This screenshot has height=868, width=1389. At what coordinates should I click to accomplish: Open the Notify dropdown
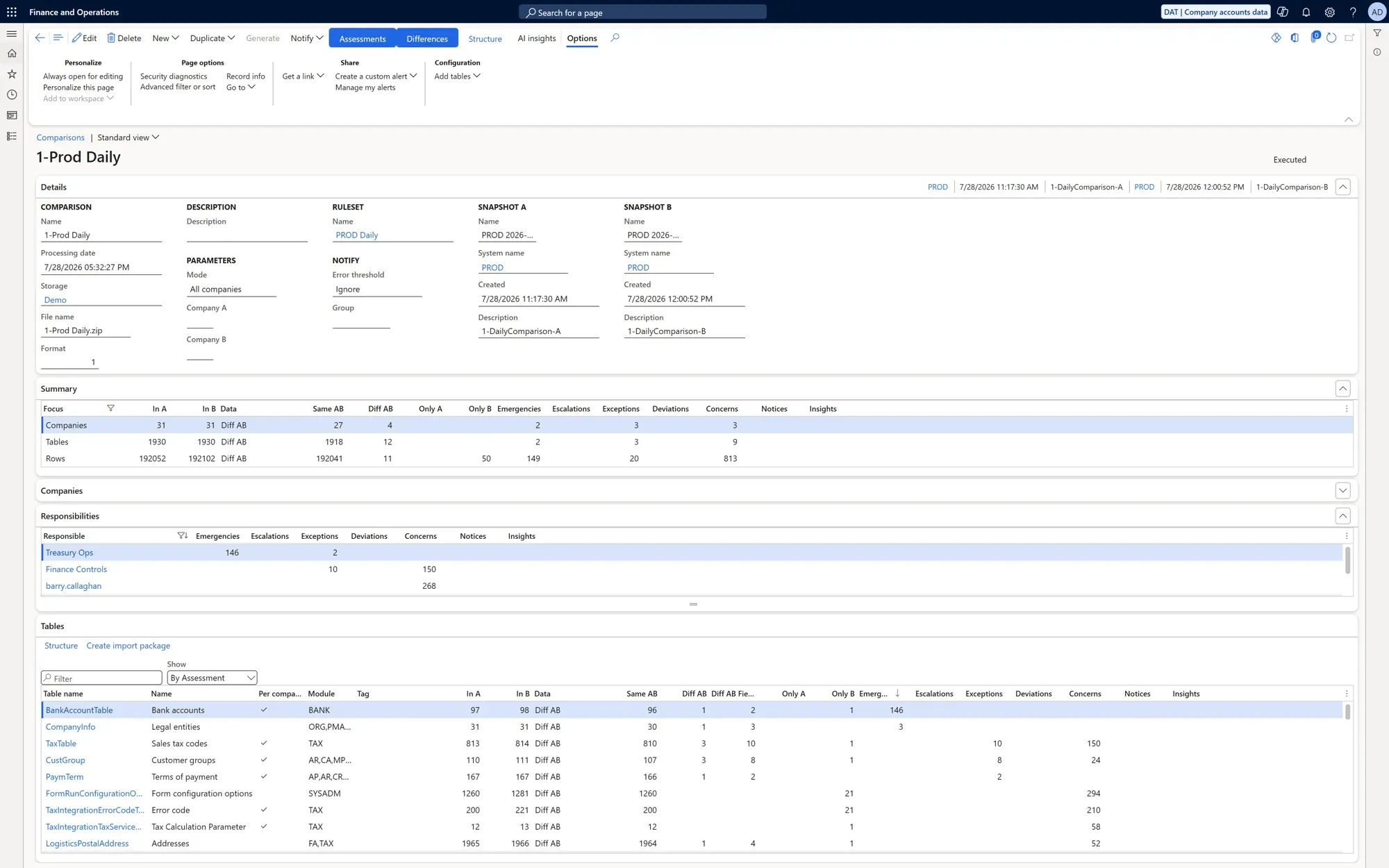pyautogui.click(x=307, y=38)
